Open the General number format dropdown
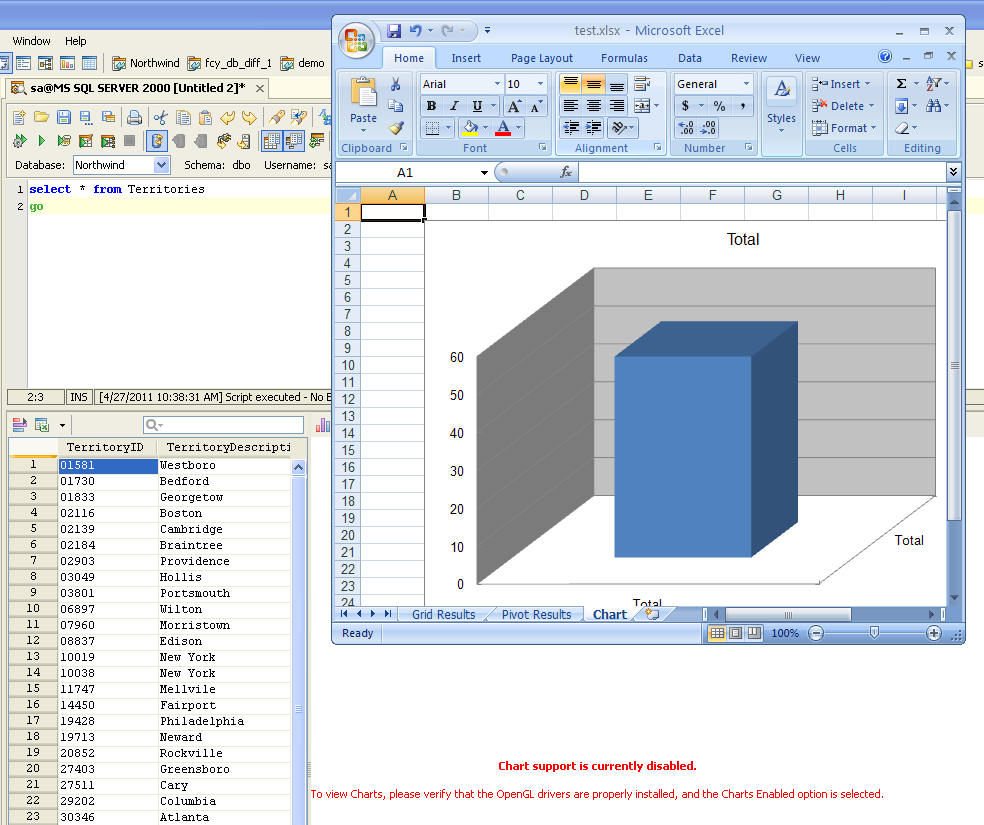This screenshot has height=825, width=984. [x=746, y=83]
